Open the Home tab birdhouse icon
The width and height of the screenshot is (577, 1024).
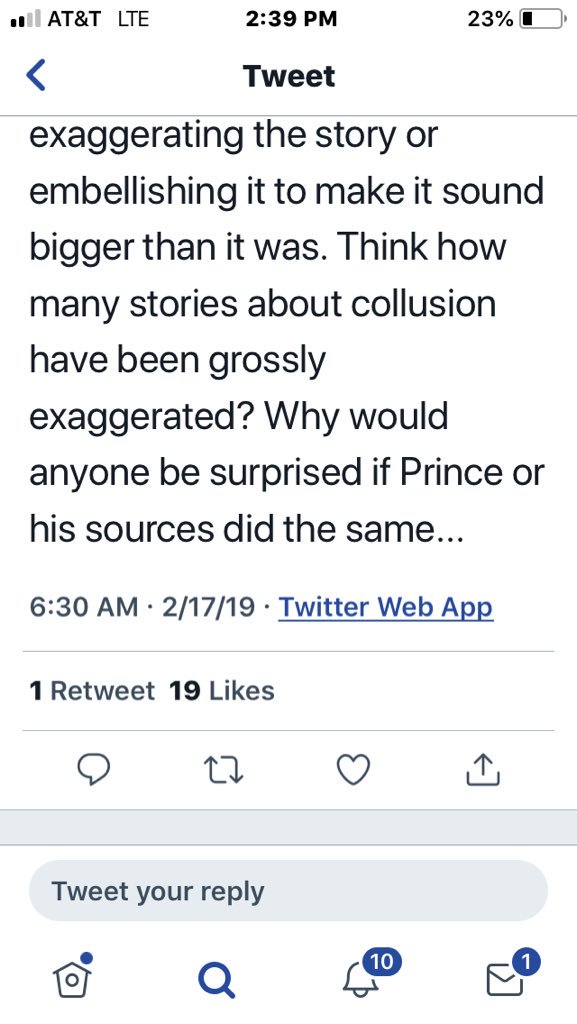click(72, 976)
